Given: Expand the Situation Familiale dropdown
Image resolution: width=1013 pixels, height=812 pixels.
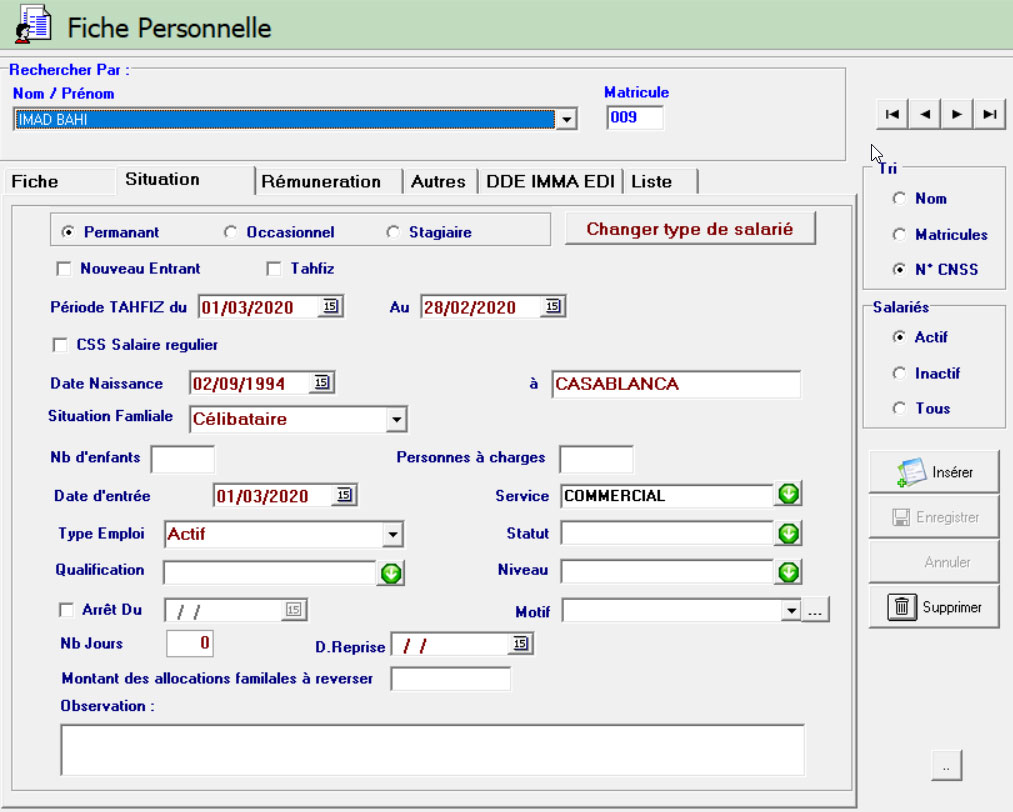Looking at the screenshot, I should [396, 420].
